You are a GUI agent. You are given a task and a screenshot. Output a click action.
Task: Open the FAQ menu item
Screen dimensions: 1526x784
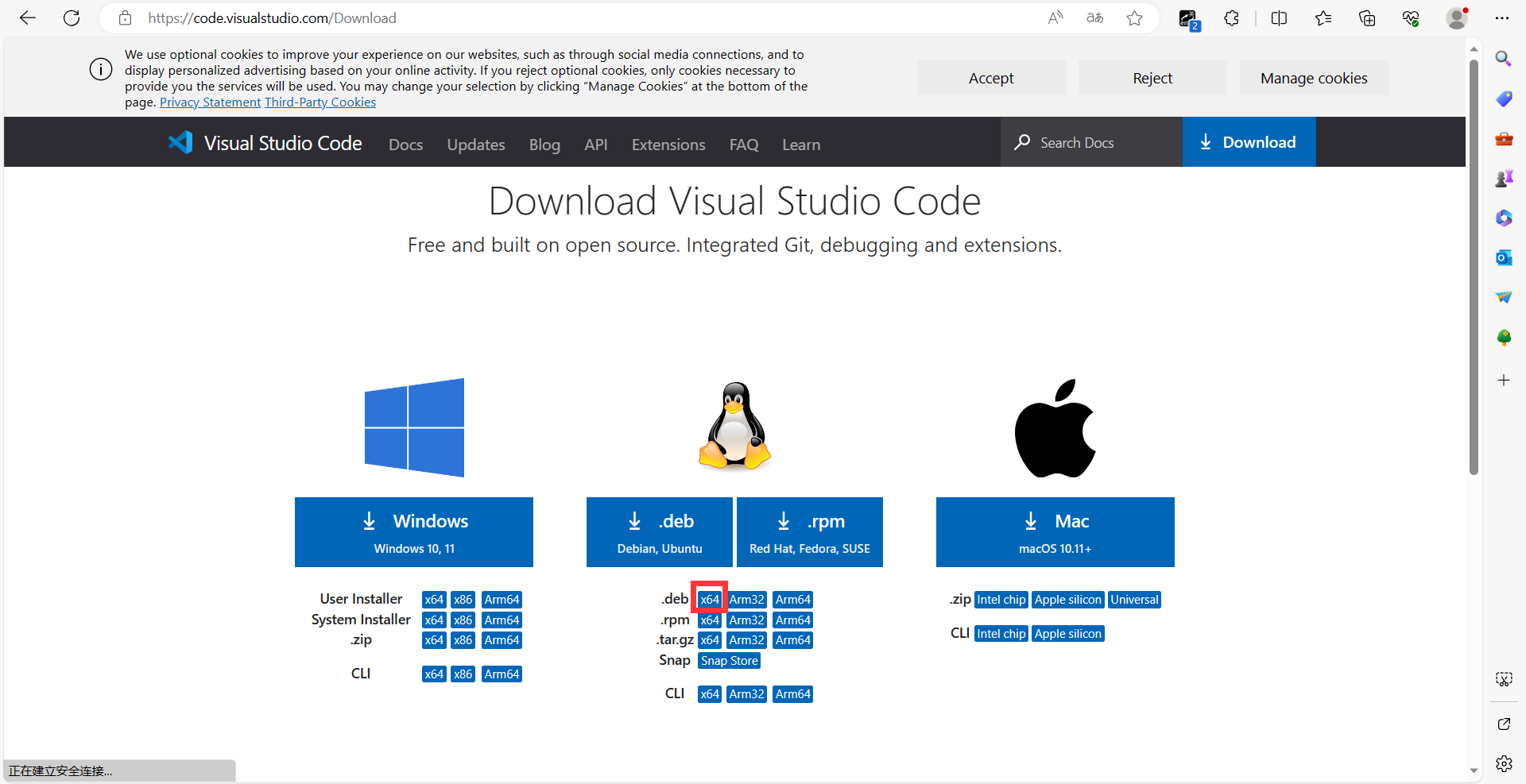click(744, 145)
